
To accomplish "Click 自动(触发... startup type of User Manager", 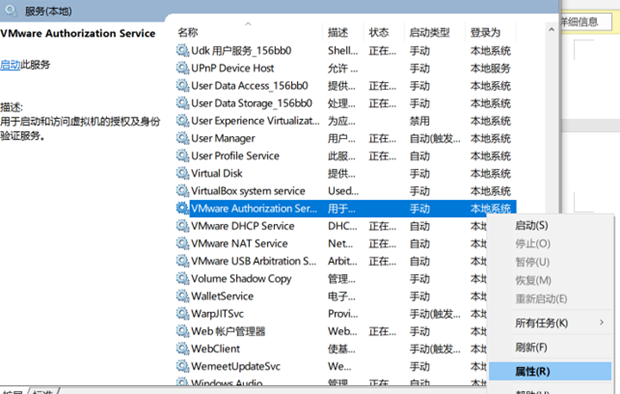I will (435, 138).
